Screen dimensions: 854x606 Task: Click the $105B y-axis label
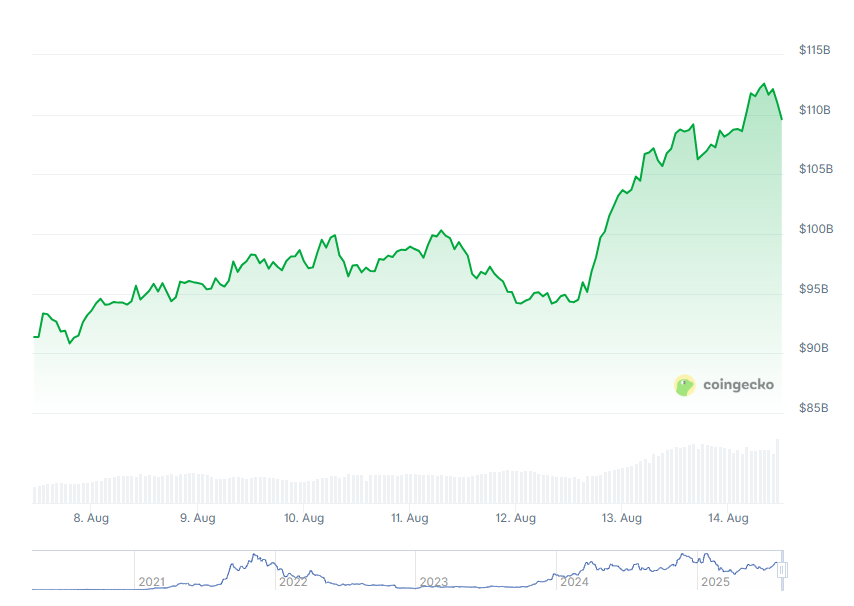pos(815,169)
